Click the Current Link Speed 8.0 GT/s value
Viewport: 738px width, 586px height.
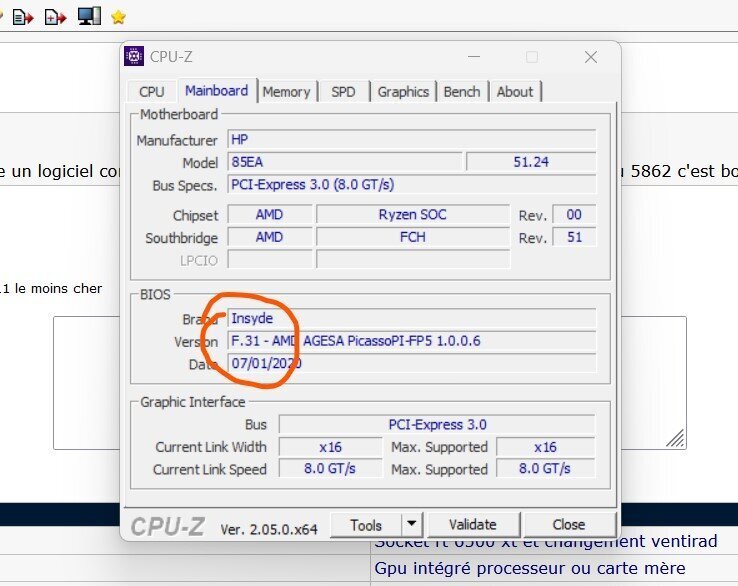pos(330,469)
